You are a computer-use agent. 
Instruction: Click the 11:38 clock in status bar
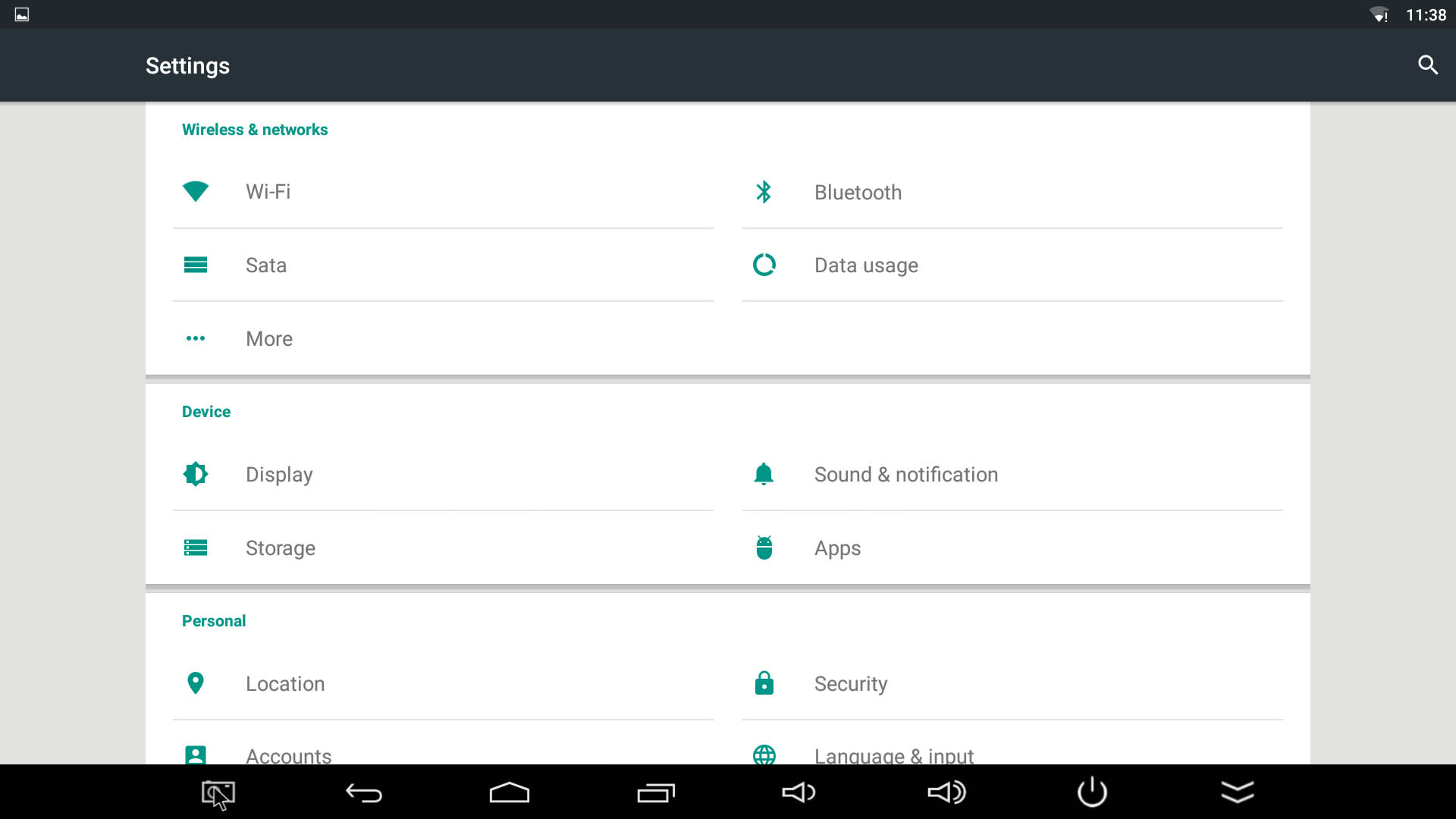click(x=1426, y=15)
